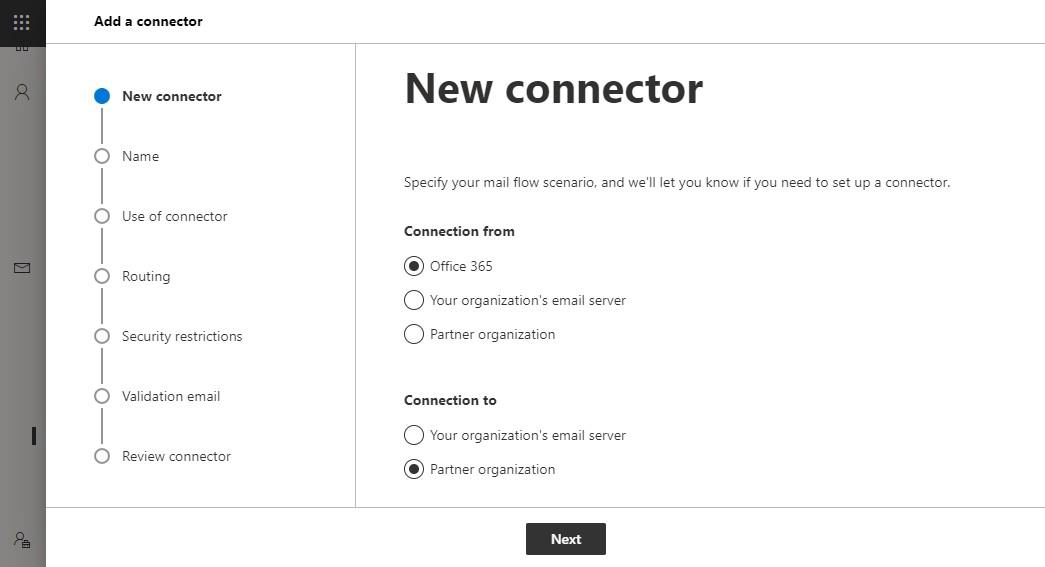Select Partner organization under Connection from

pos(414,334)
